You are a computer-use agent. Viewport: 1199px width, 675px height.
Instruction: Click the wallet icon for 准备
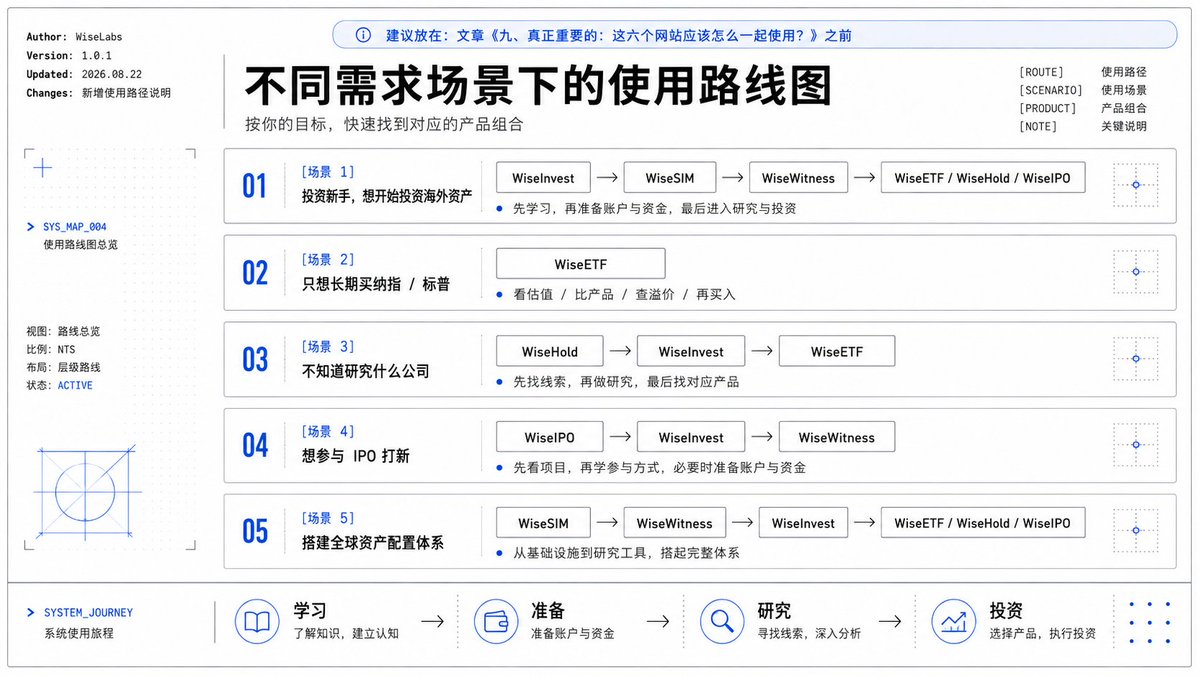coord(496,621)
